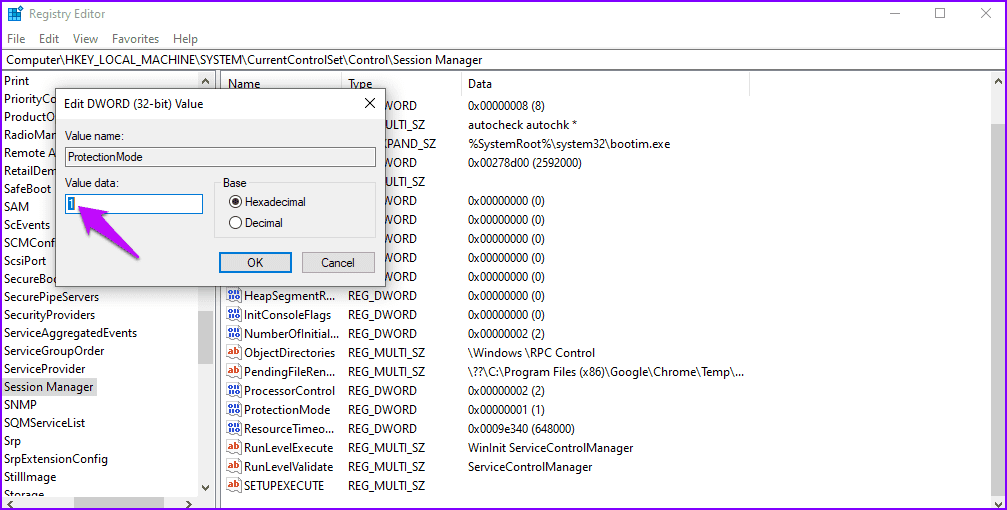Viewport: 1007px width, 510px height.
Task: Click the registry path address bar
Action: point(504,60)
